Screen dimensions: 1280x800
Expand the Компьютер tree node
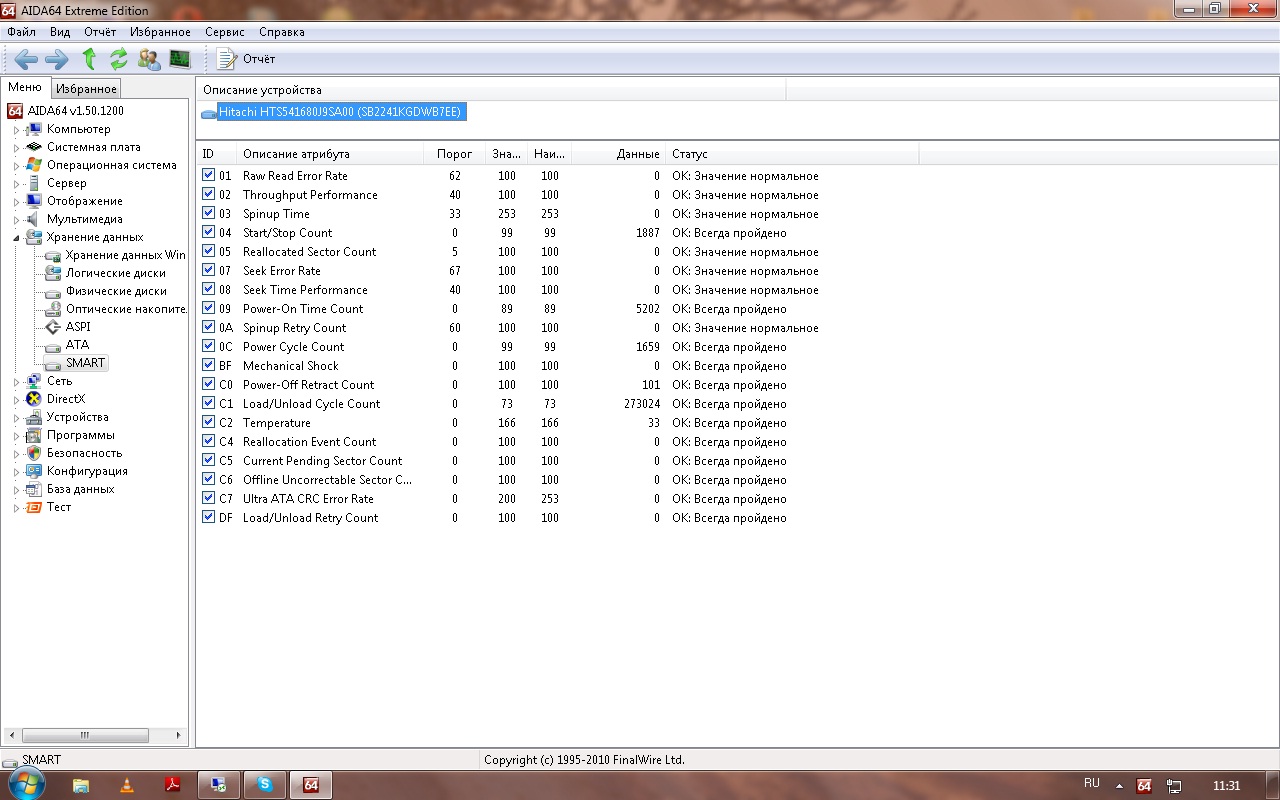coord(16,130)
